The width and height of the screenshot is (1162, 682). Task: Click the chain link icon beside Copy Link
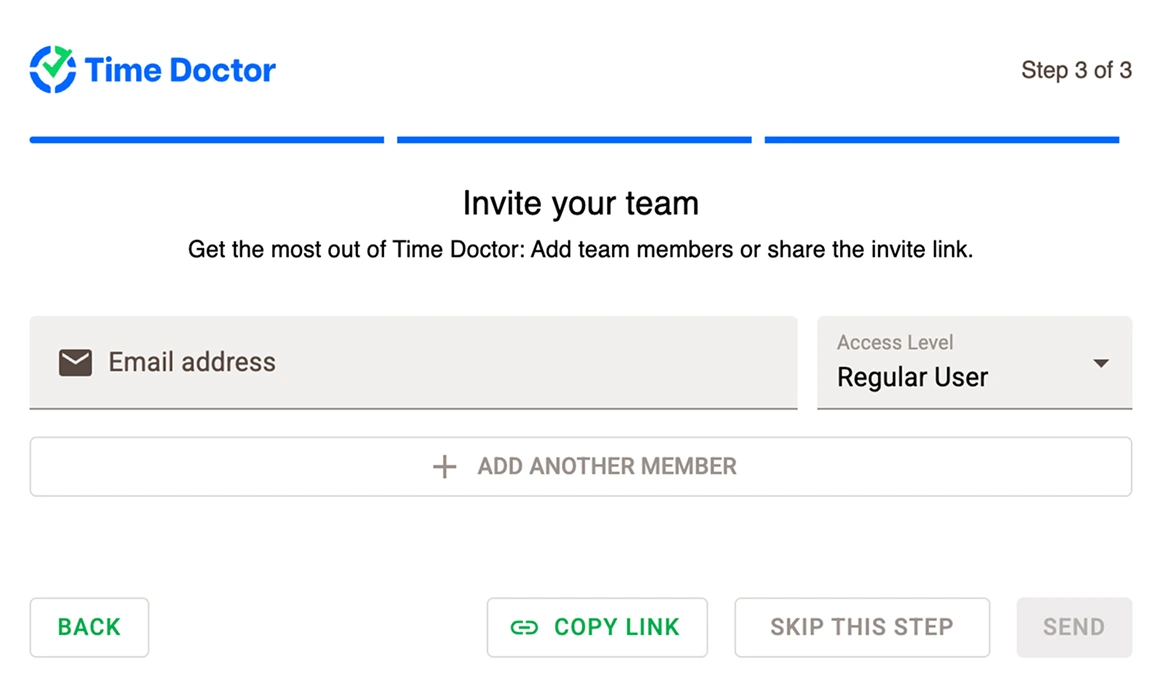pyautogui.click(x=523, y=627)
